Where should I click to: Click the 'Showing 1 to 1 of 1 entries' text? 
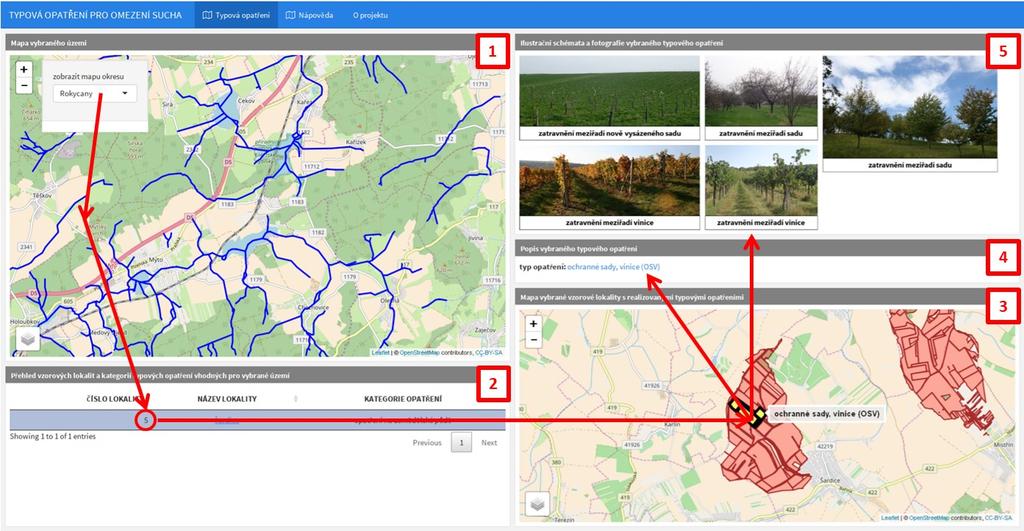(53, 436)
